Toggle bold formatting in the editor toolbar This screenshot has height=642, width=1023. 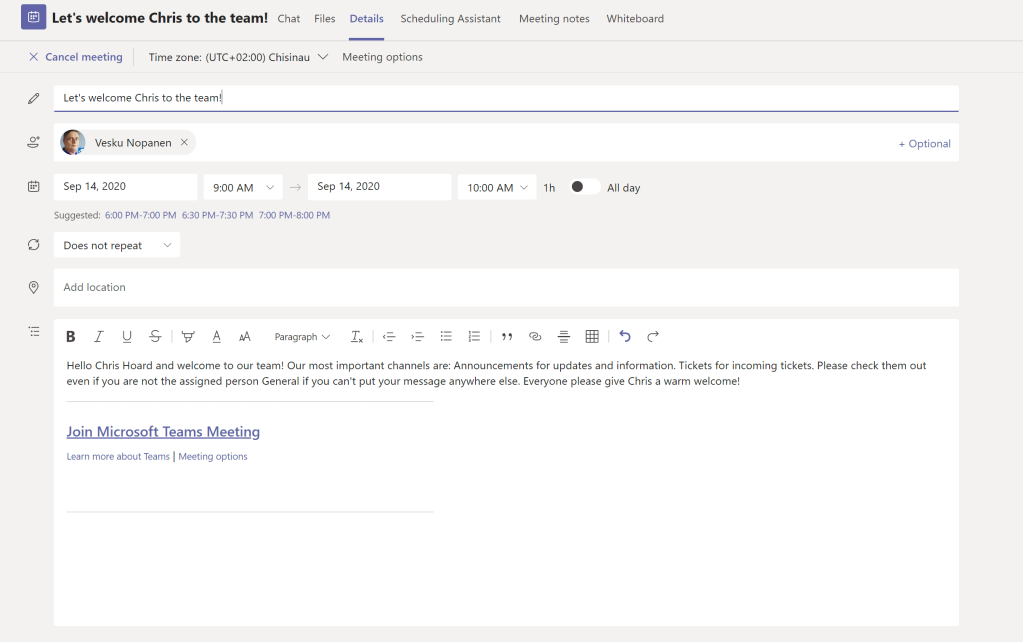[x=71, y=337]
